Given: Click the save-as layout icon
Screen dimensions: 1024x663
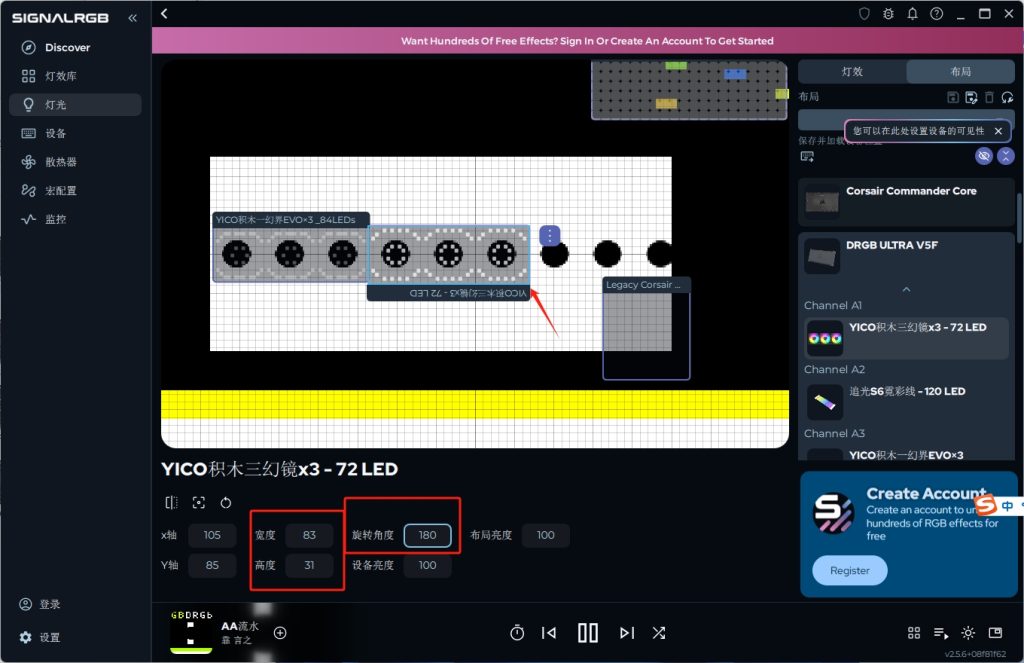Looking at the screenshot, I should pyautogui.click(x=971, y=97).
